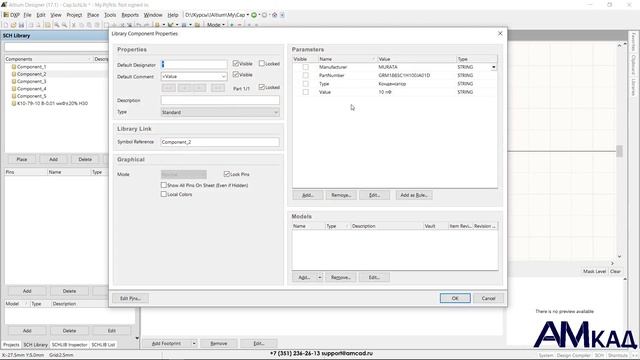
Task: Check Visible box for Value parameter
Action: tap(305, 92)
